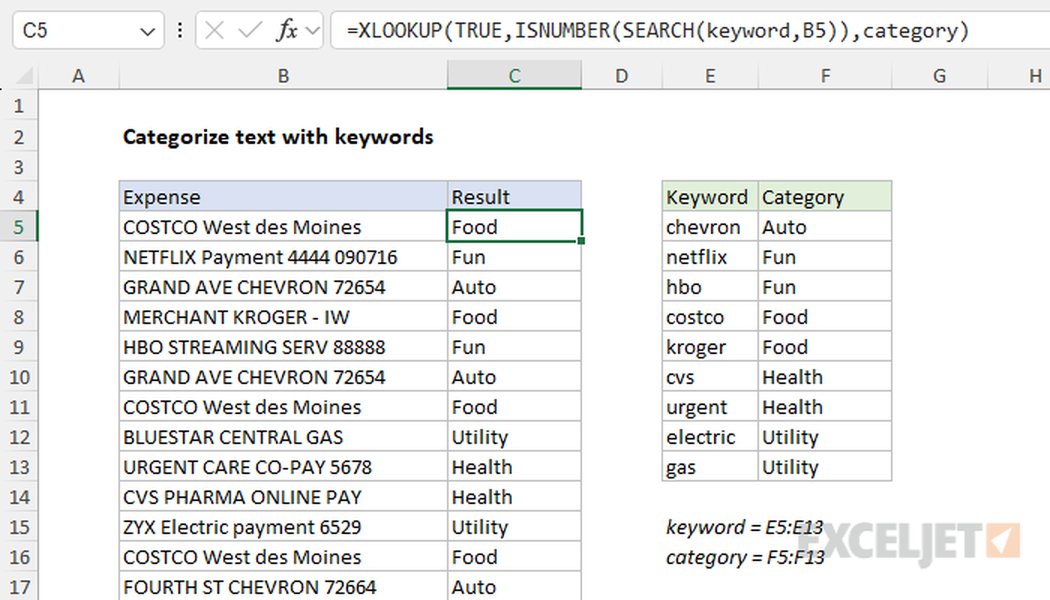Image resolution: width=1050 pixels, height=600 pixels.
Task: Select the 'Keyword' header cell
Action: 710,197
